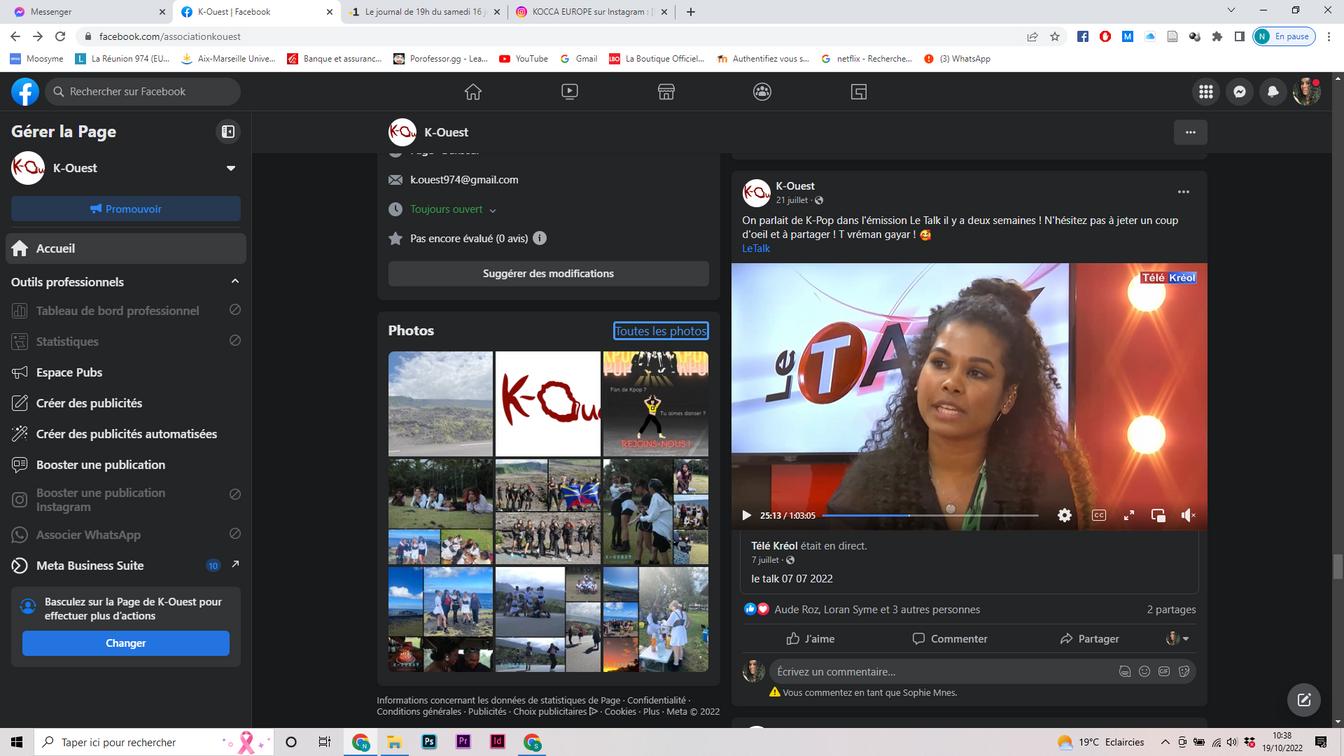The image size is (1344, 756).
Task: Like the post with J'aime
Action: 810,639
